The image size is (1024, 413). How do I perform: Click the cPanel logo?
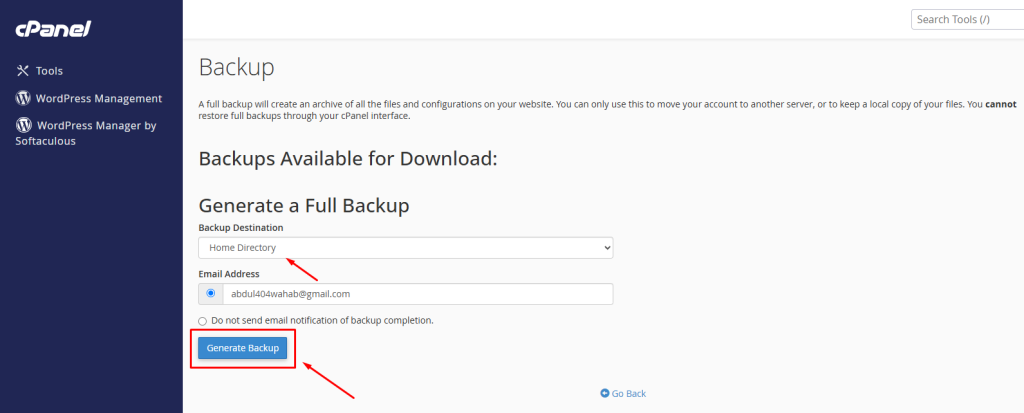click(53, 29)
